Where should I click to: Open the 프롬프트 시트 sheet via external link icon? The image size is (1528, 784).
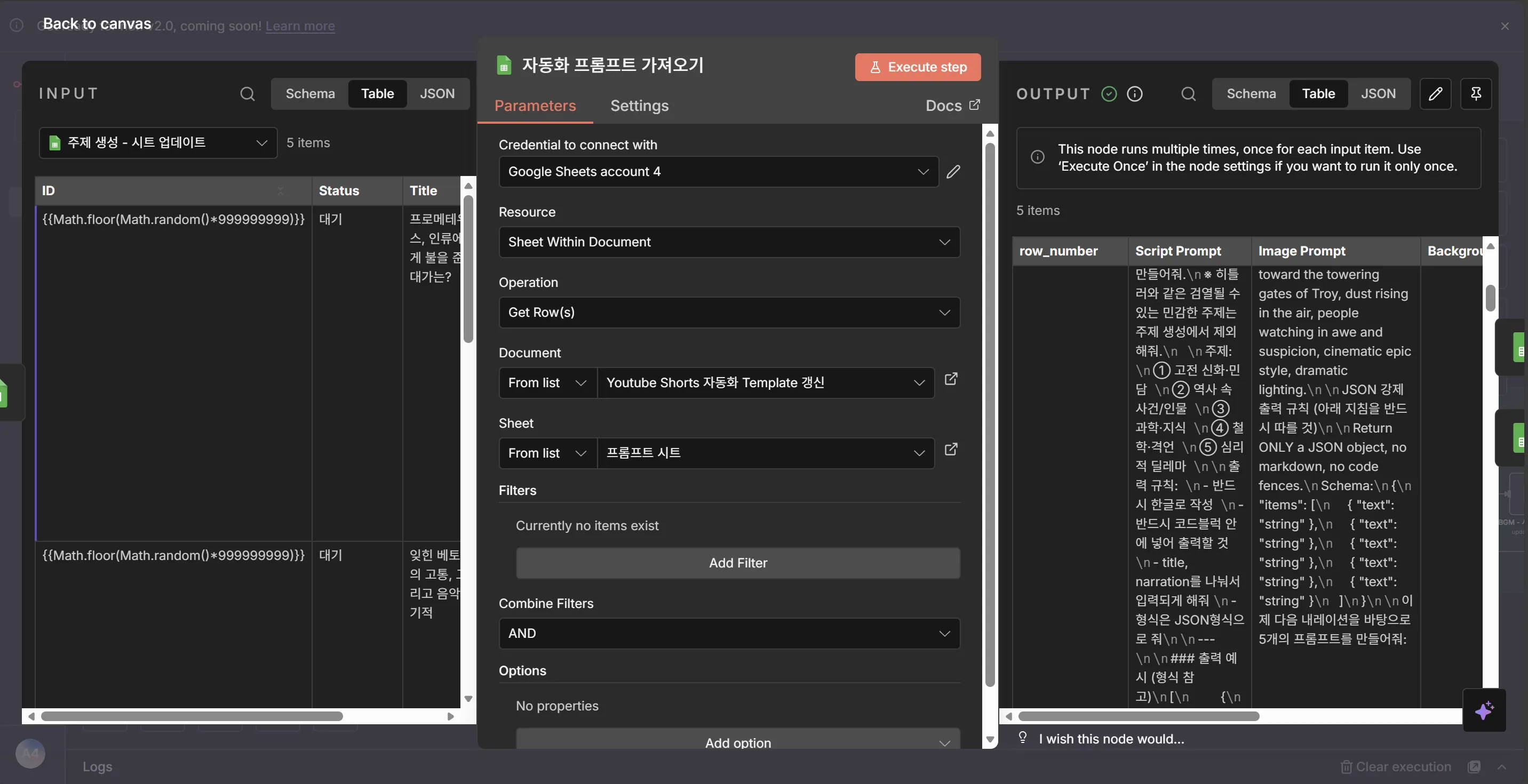click(x=950, y=450)
